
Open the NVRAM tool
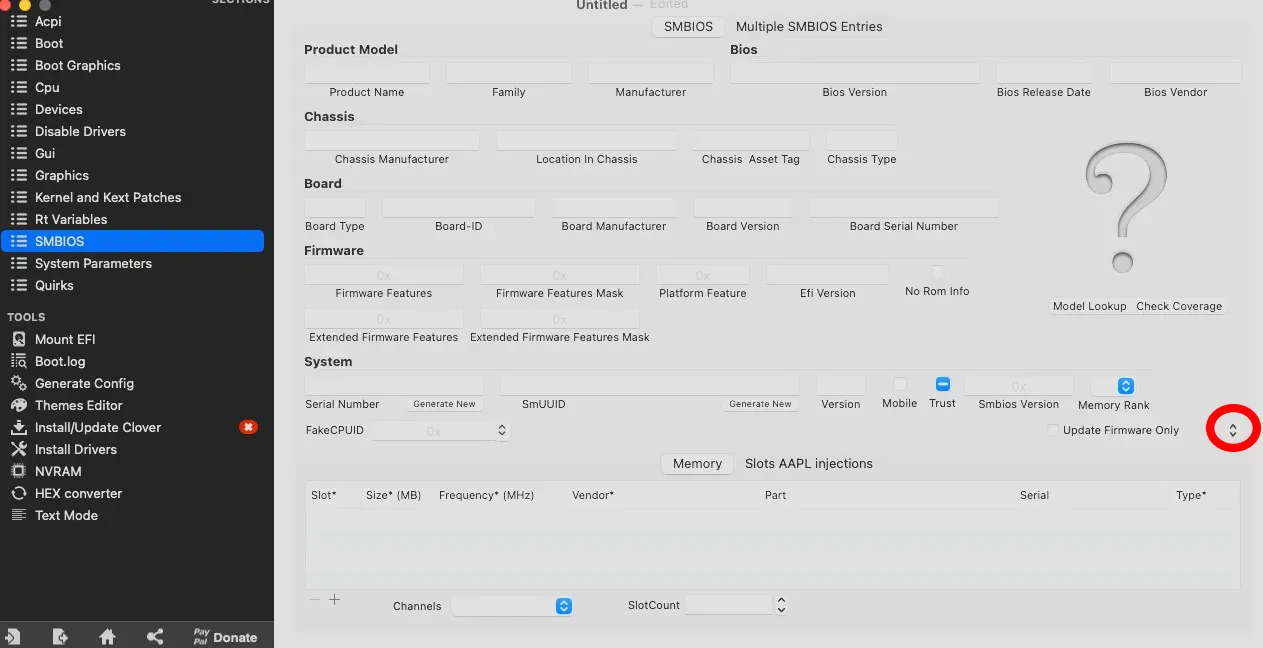tap(58, 471)
